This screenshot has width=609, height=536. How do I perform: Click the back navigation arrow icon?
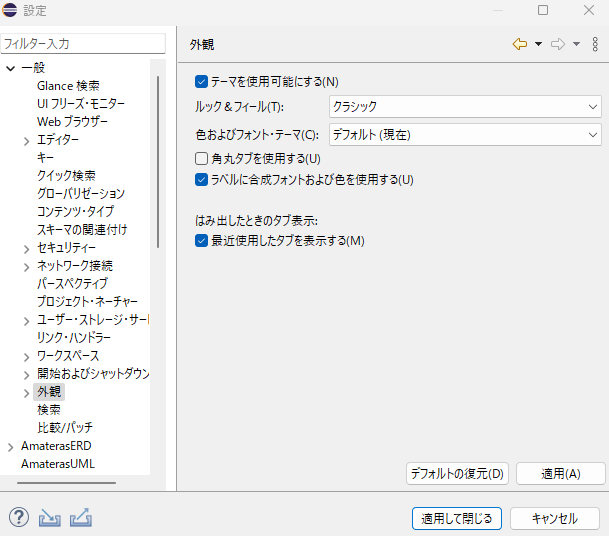tap(520, 44)
